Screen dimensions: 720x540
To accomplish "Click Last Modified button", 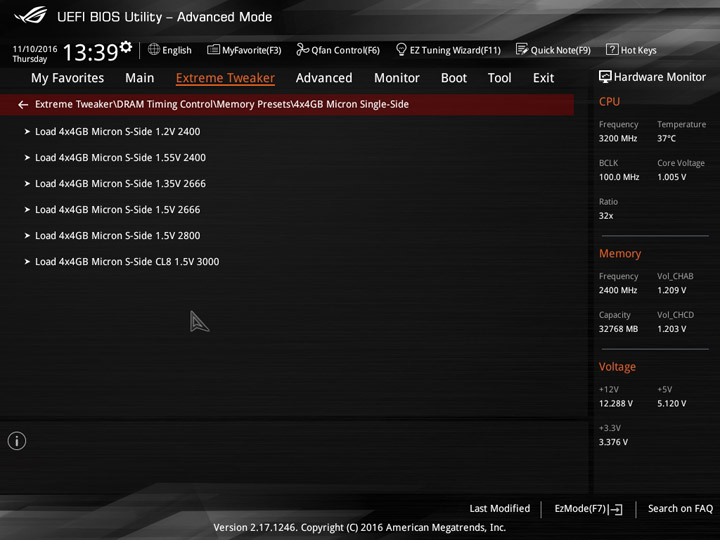I will tap(500, 509).
